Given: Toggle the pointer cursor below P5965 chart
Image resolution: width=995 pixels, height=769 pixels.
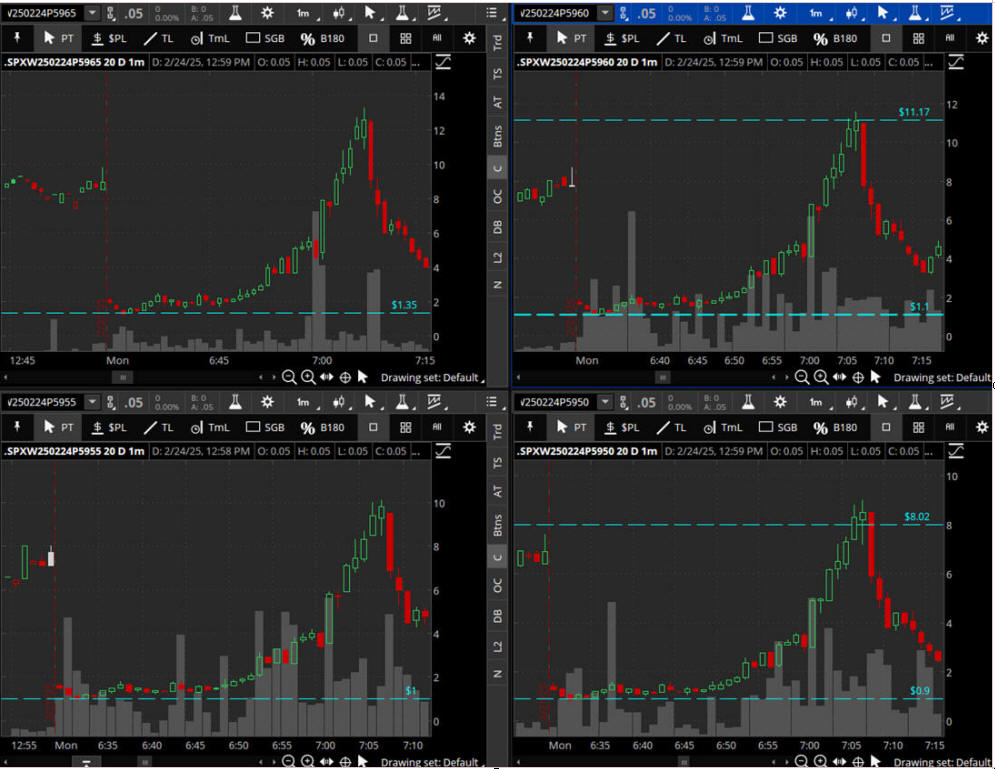Looking at the screenshot, I should [362, 377].
